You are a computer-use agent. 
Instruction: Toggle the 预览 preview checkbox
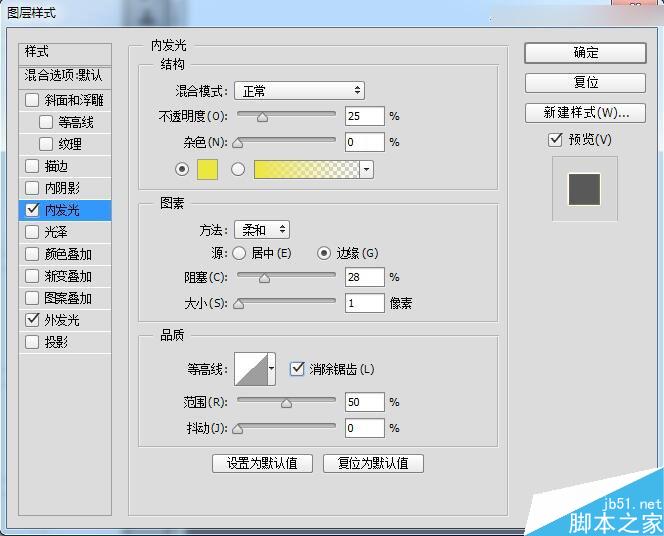coord(555,139)
